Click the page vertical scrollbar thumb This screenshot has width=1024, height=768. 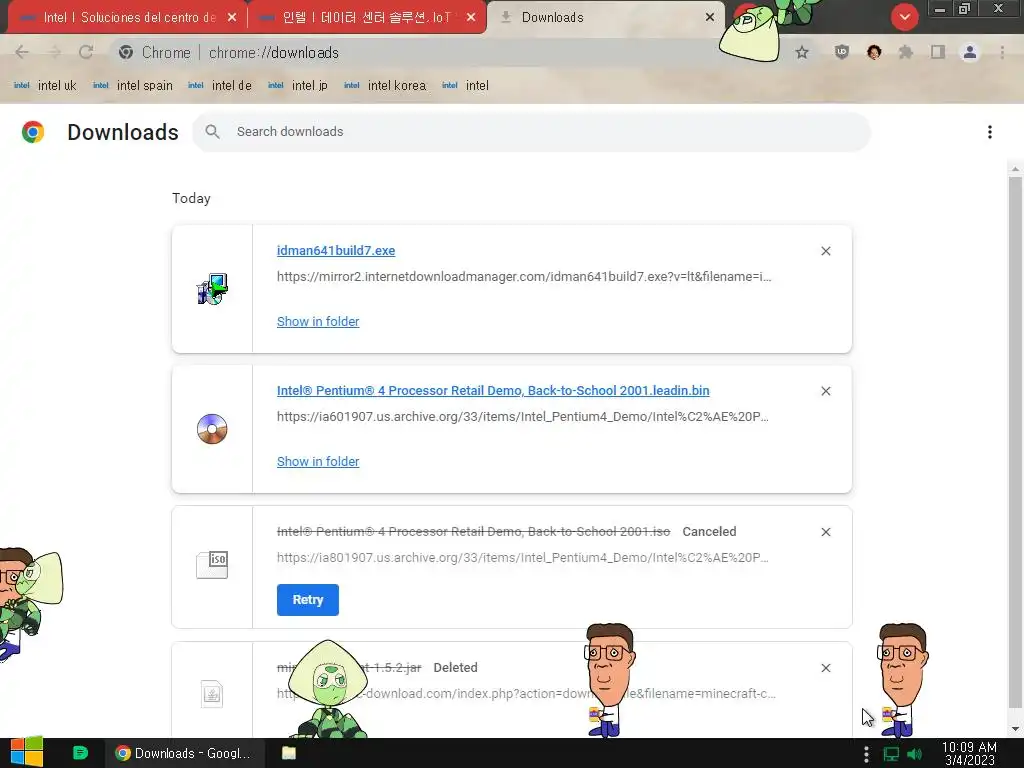[1015, 442]
